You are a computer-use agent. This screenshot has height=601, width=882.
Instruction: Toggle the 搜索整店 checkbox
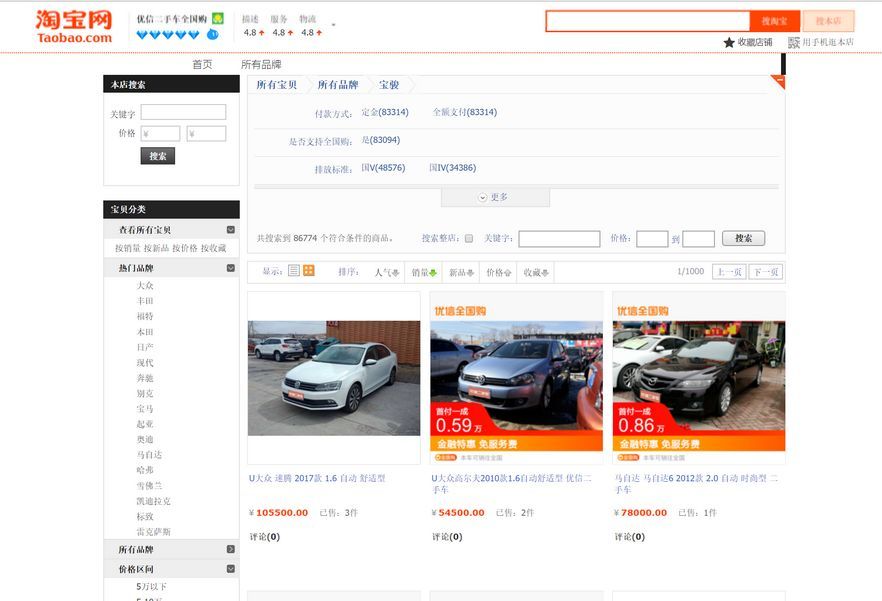point(469,239)
